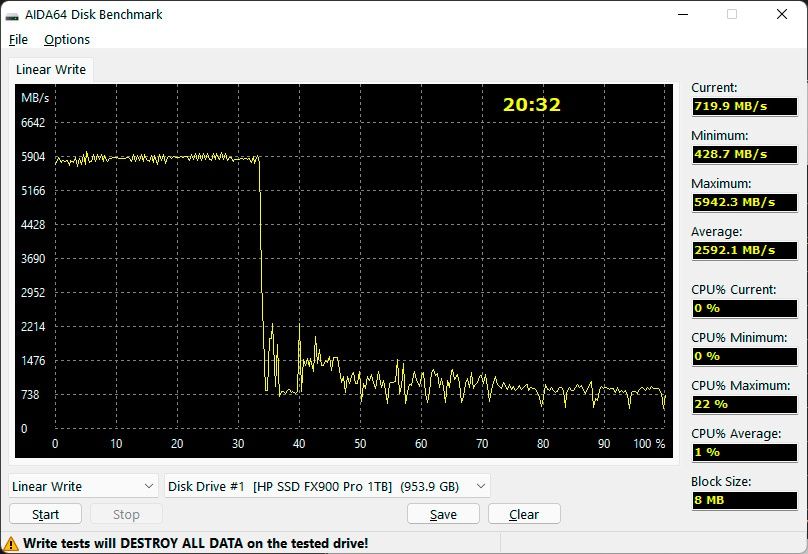Click the CPU% Minimum value 0 %
The height and width of the screenshot is (554, 808).
744,356
